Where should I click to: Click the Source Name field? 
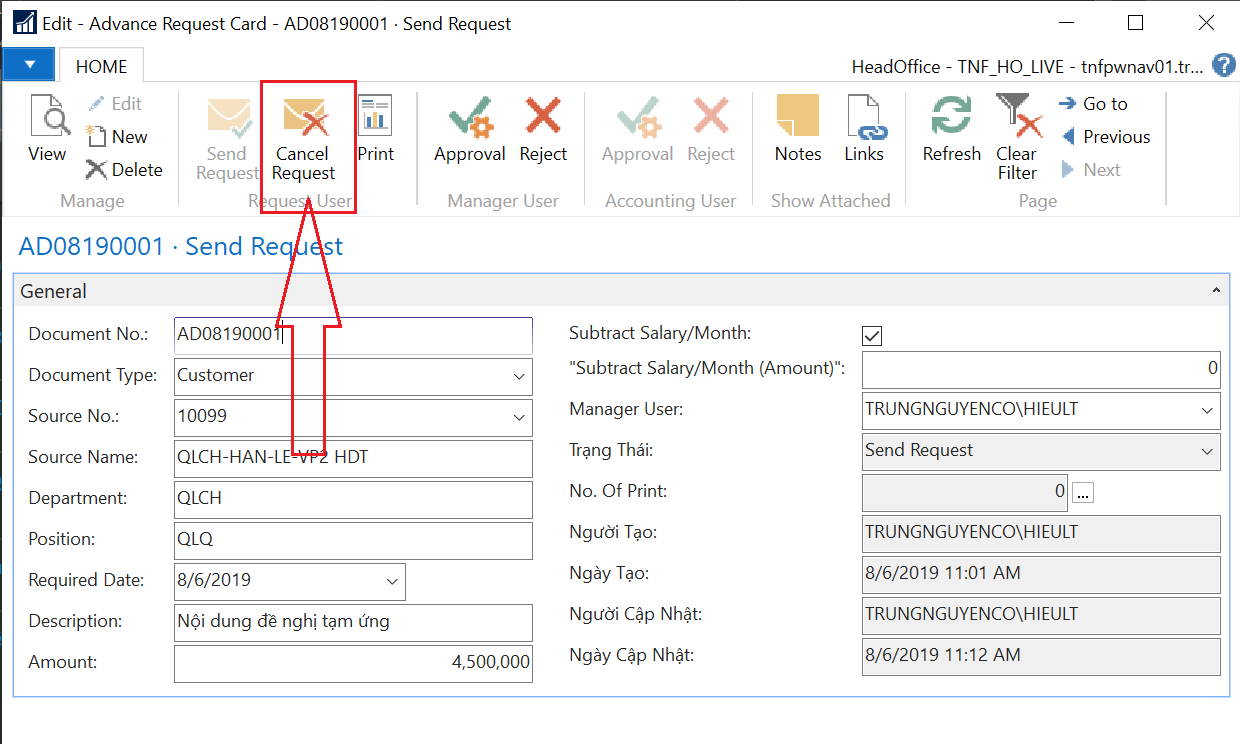[353, 458]
